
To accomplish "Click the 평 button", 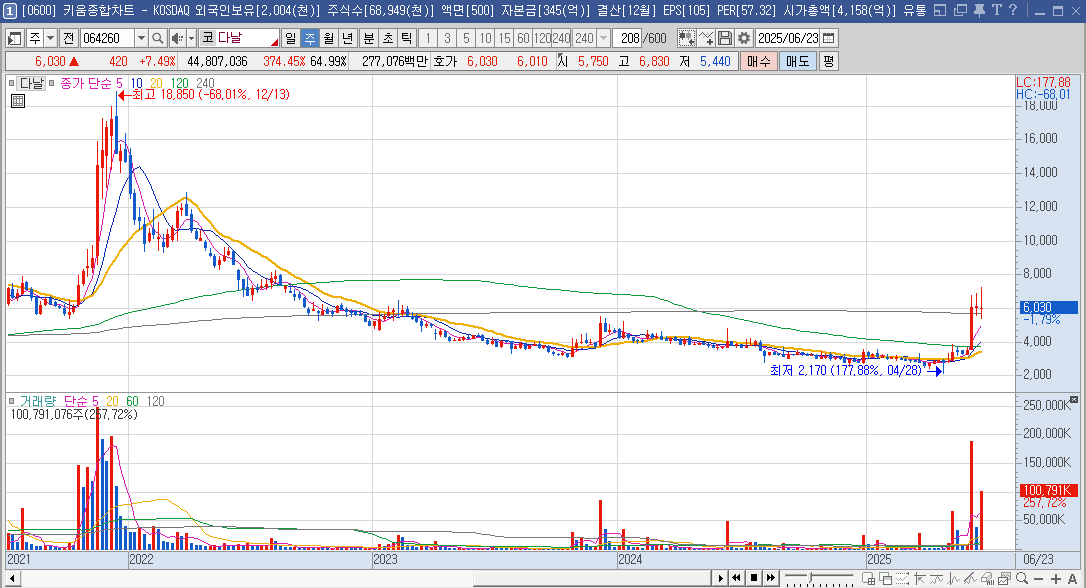I will point(828,61).
